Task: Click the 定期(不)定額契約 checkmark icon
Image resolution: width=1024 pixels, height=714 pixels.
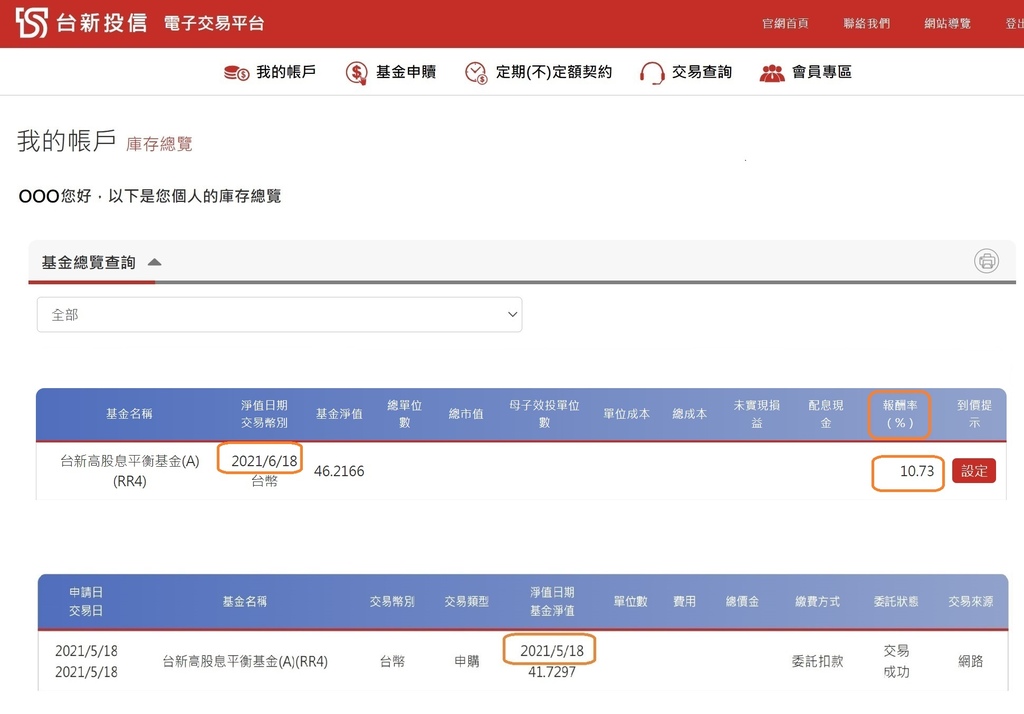Action: (475, 71)
